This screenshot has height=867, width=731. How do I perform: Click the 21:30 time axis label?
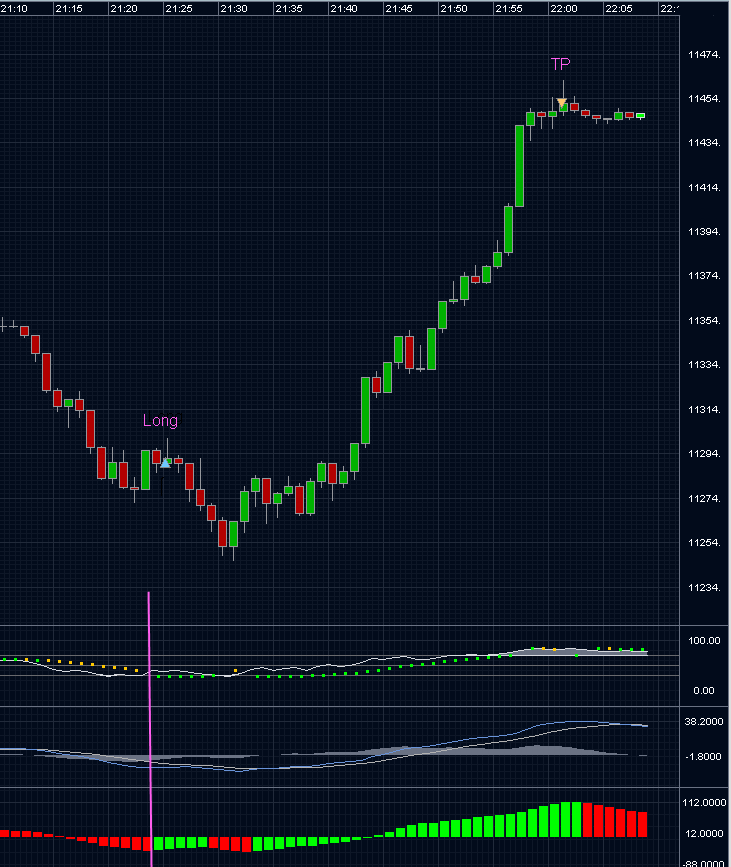233,9
